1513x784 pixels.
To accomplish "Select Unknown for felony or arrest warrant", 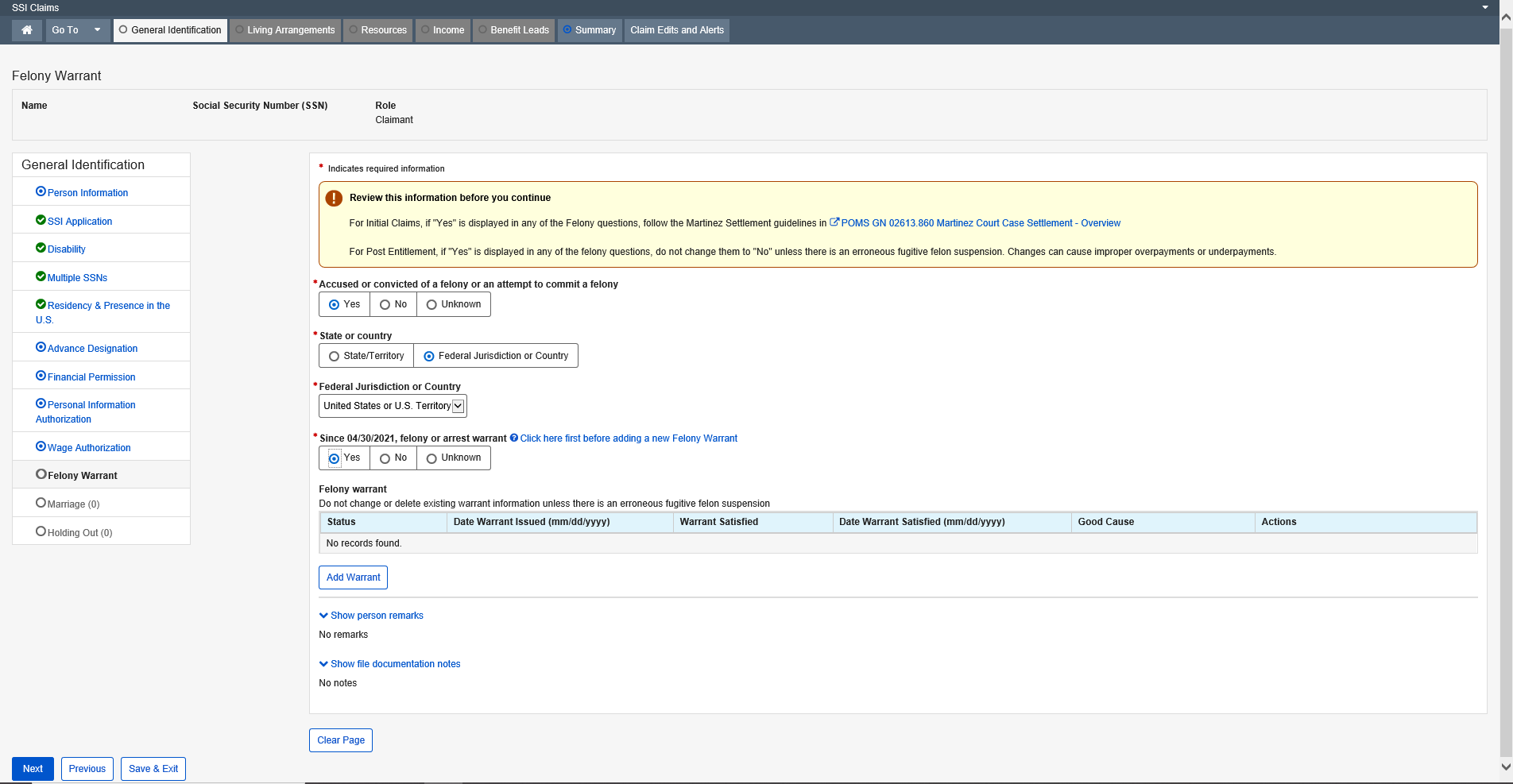I will click(431, 458).
